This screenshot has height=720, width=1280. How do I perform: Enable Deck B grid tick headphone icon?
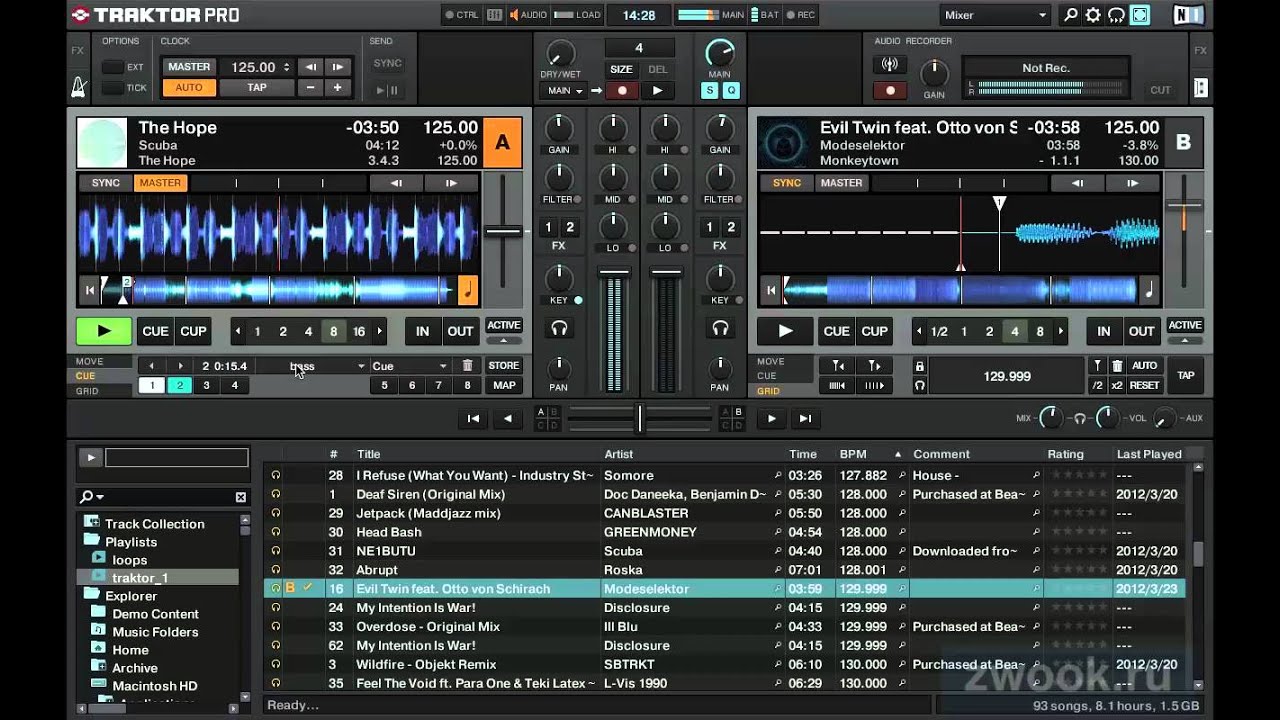[x=920, y=385]
